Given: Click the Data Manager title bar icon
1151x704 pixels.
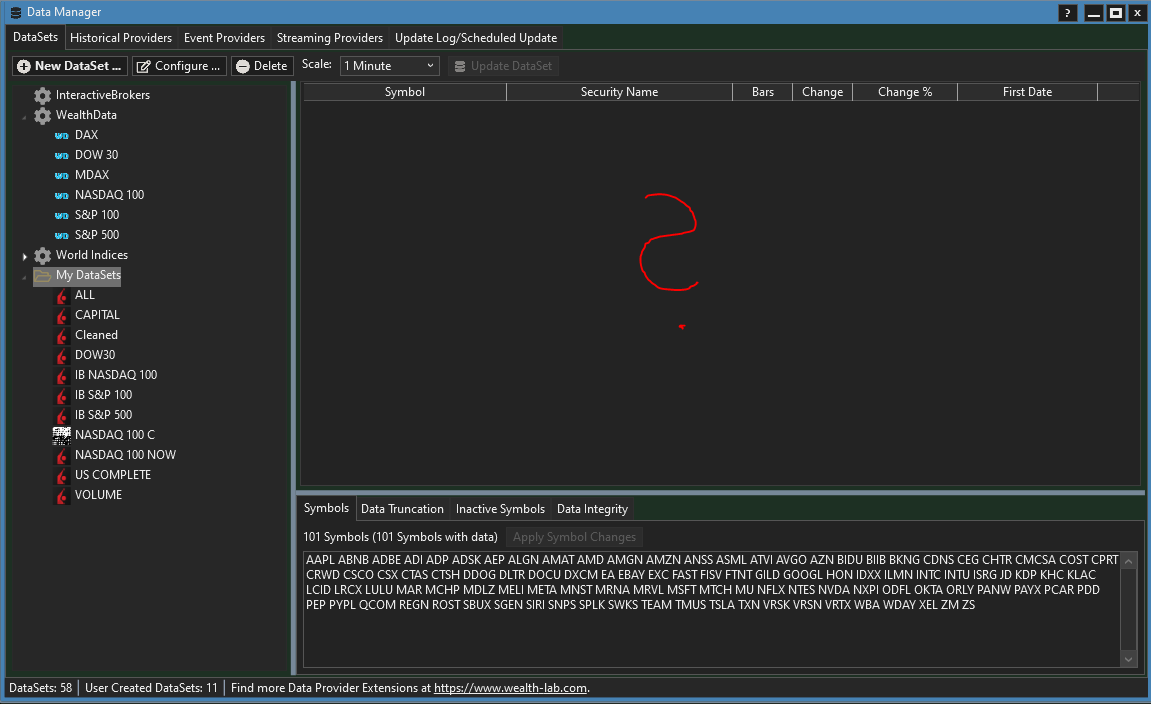Looking at the screenshot, I should point(15,12).
